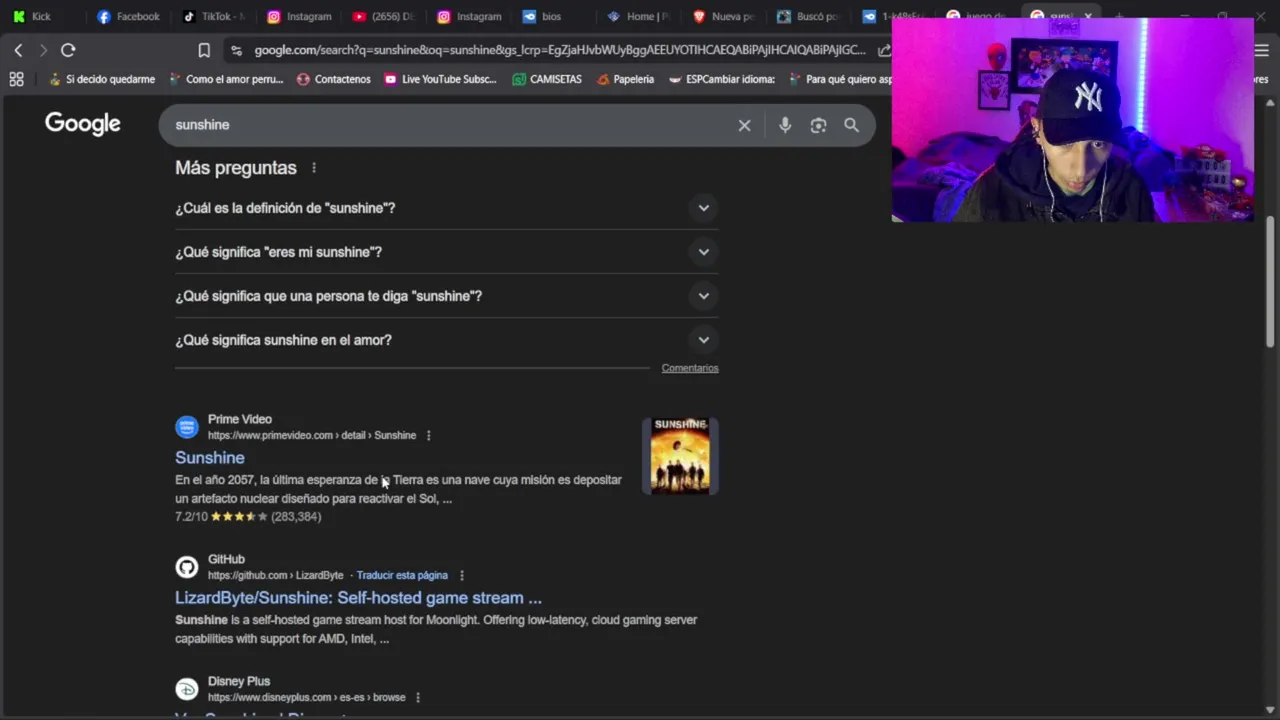The height and width of the screenshot is (720, 1280).
Task: Search by image using the lens icon
Action: pos(818,125)
